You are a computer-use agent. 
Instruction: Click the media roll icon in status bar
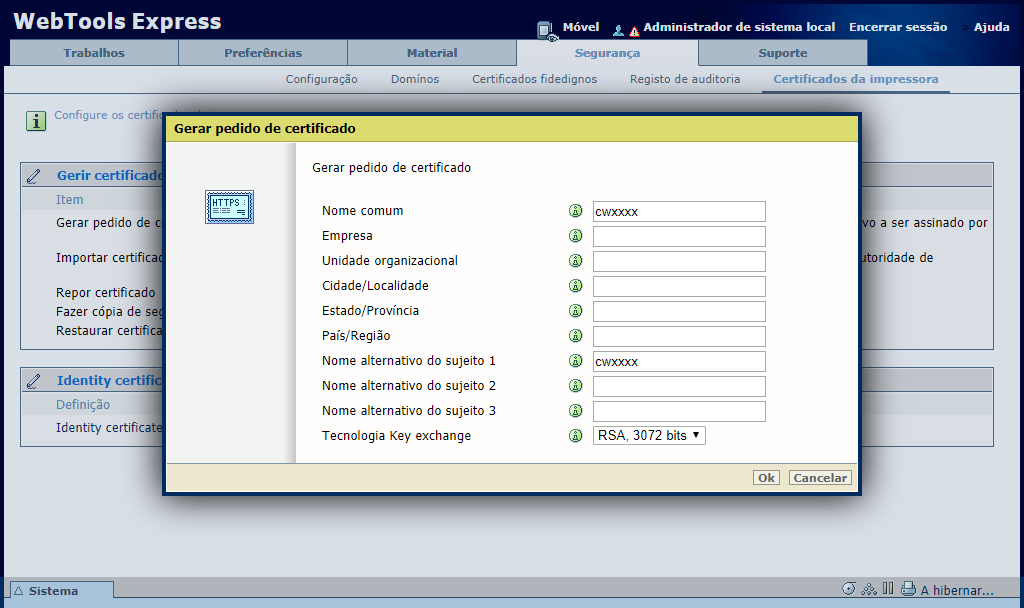849,590
